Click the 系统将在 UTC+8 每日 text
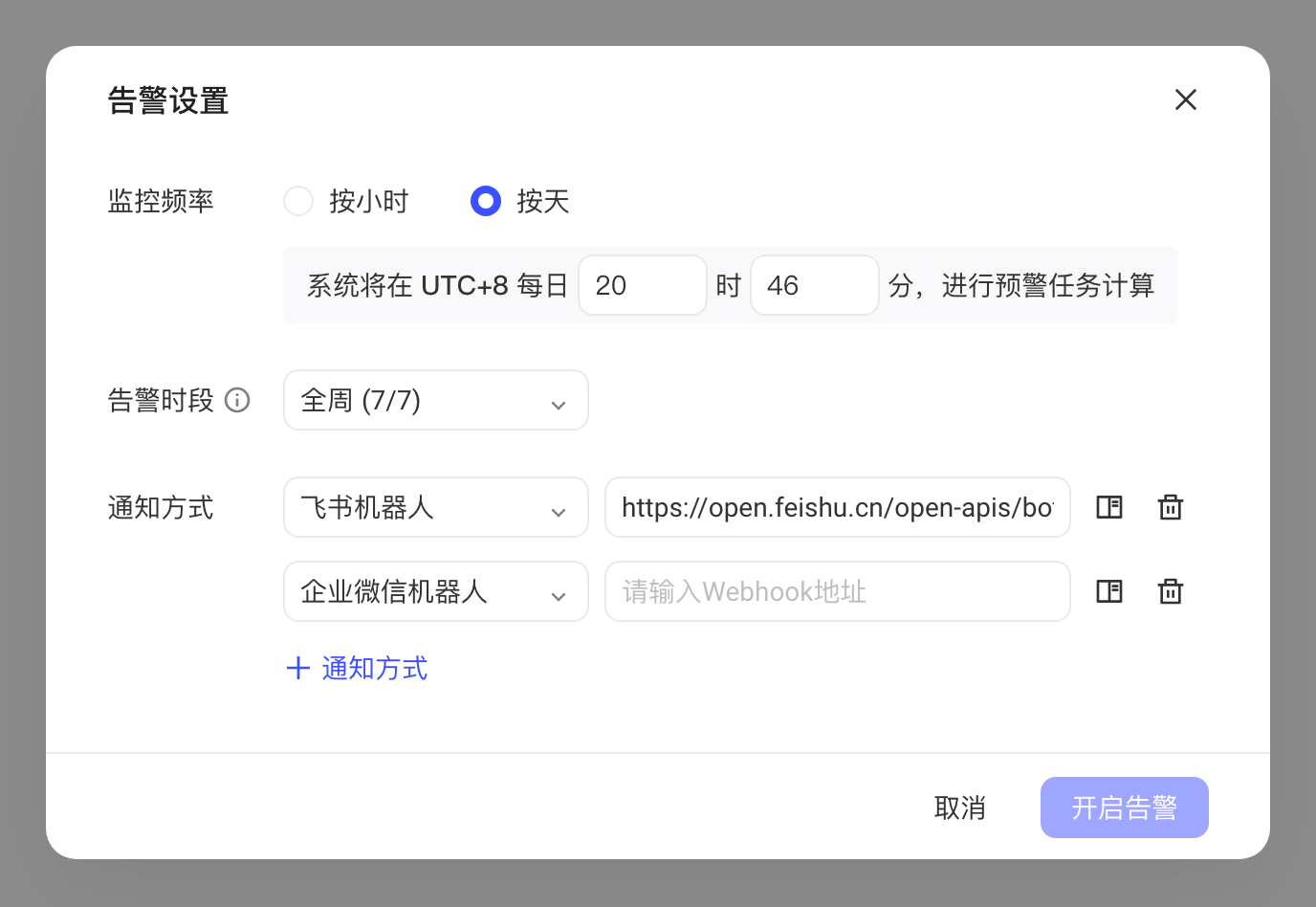1316x907 pixels. (x=438, y=285)
